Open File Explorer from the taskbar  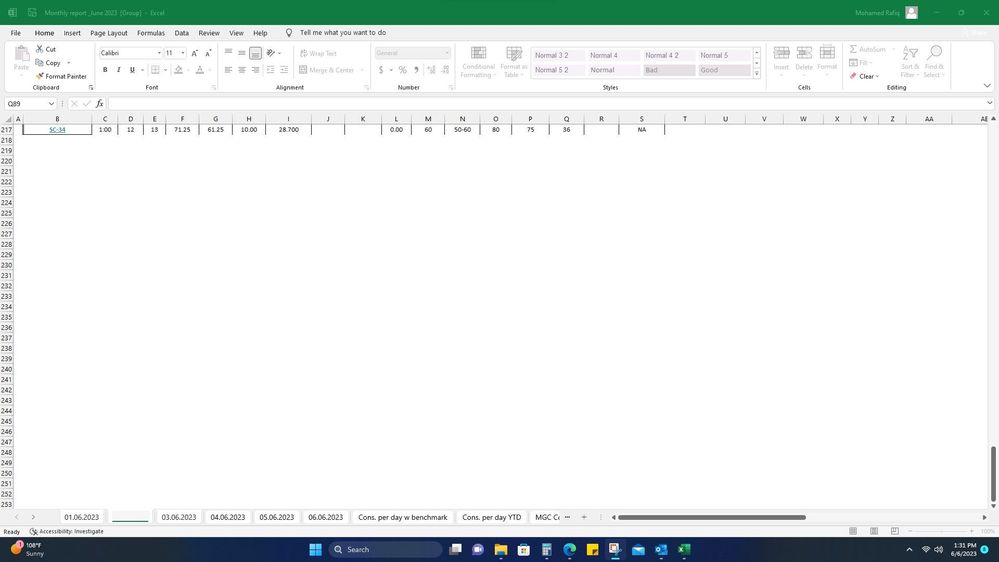click(x=501, y=549)
